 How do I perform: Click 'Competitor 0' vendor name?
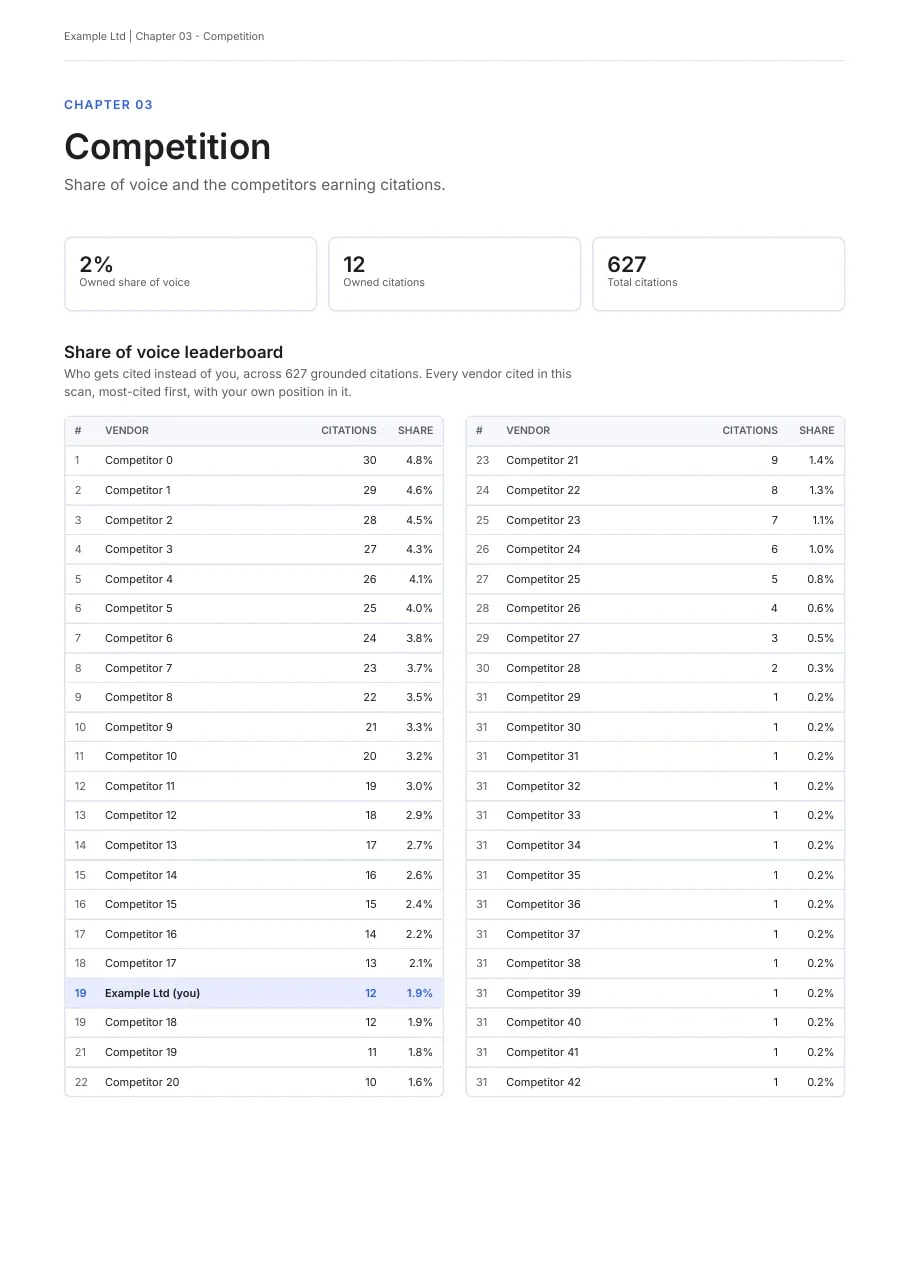click(x=138, y=460)
